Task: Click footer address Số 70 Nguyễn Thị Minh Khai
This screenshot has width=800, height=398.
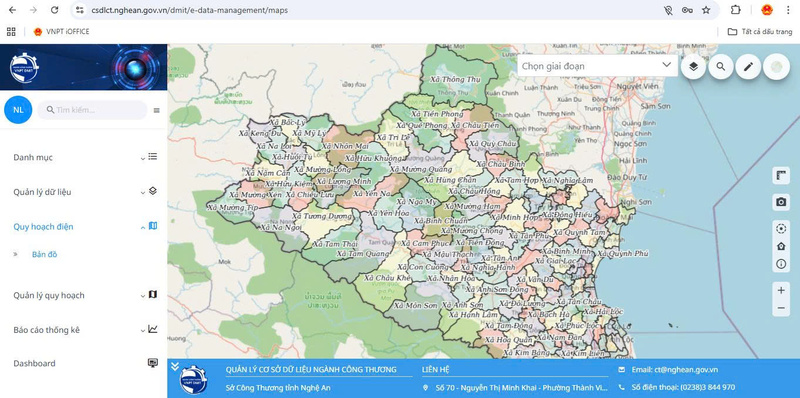Action: [521, 388]
